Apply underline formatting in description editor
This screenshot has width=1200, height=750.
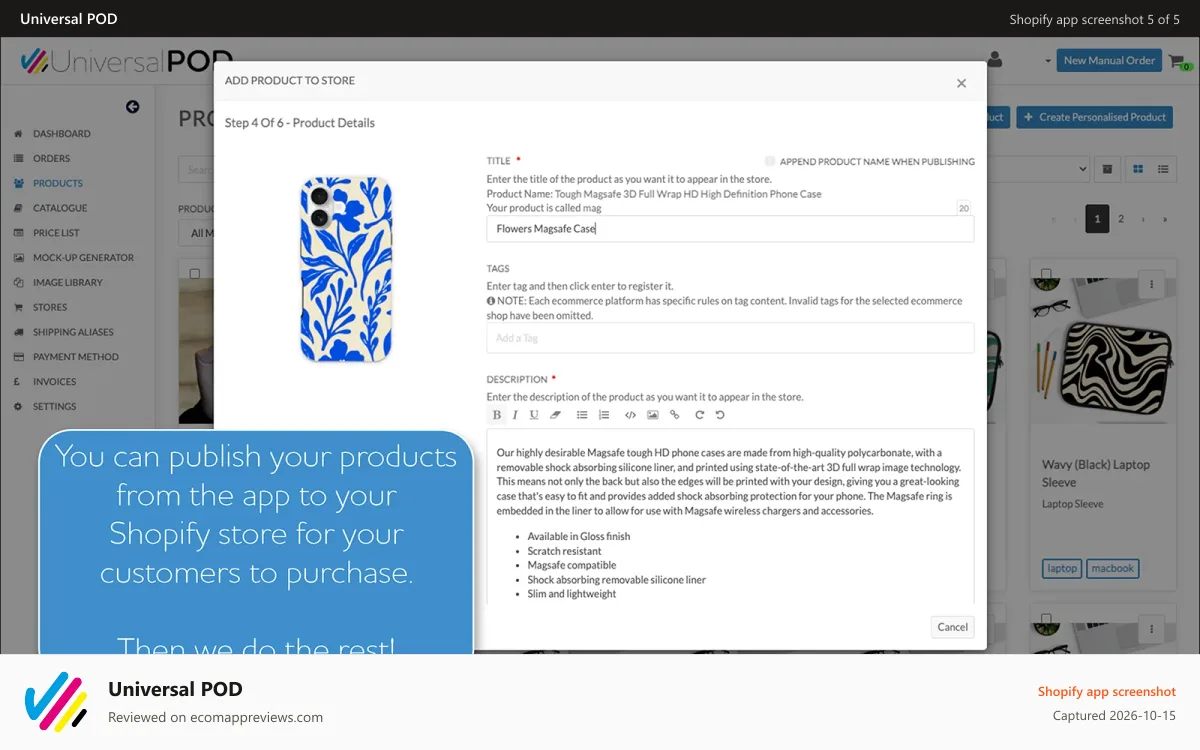tap(534, 415)
